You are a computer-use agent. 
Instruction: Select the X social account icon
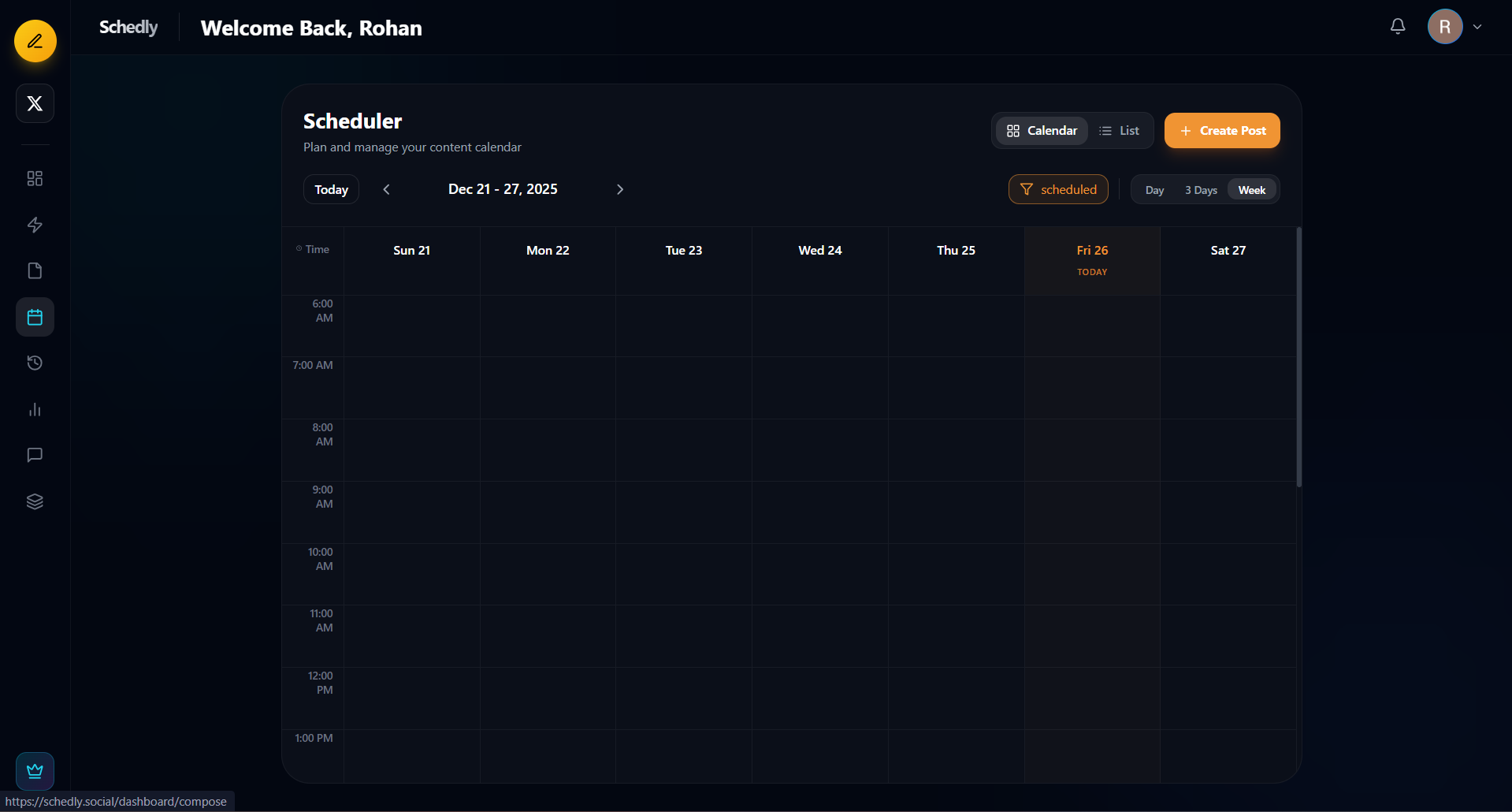[35, 103]
